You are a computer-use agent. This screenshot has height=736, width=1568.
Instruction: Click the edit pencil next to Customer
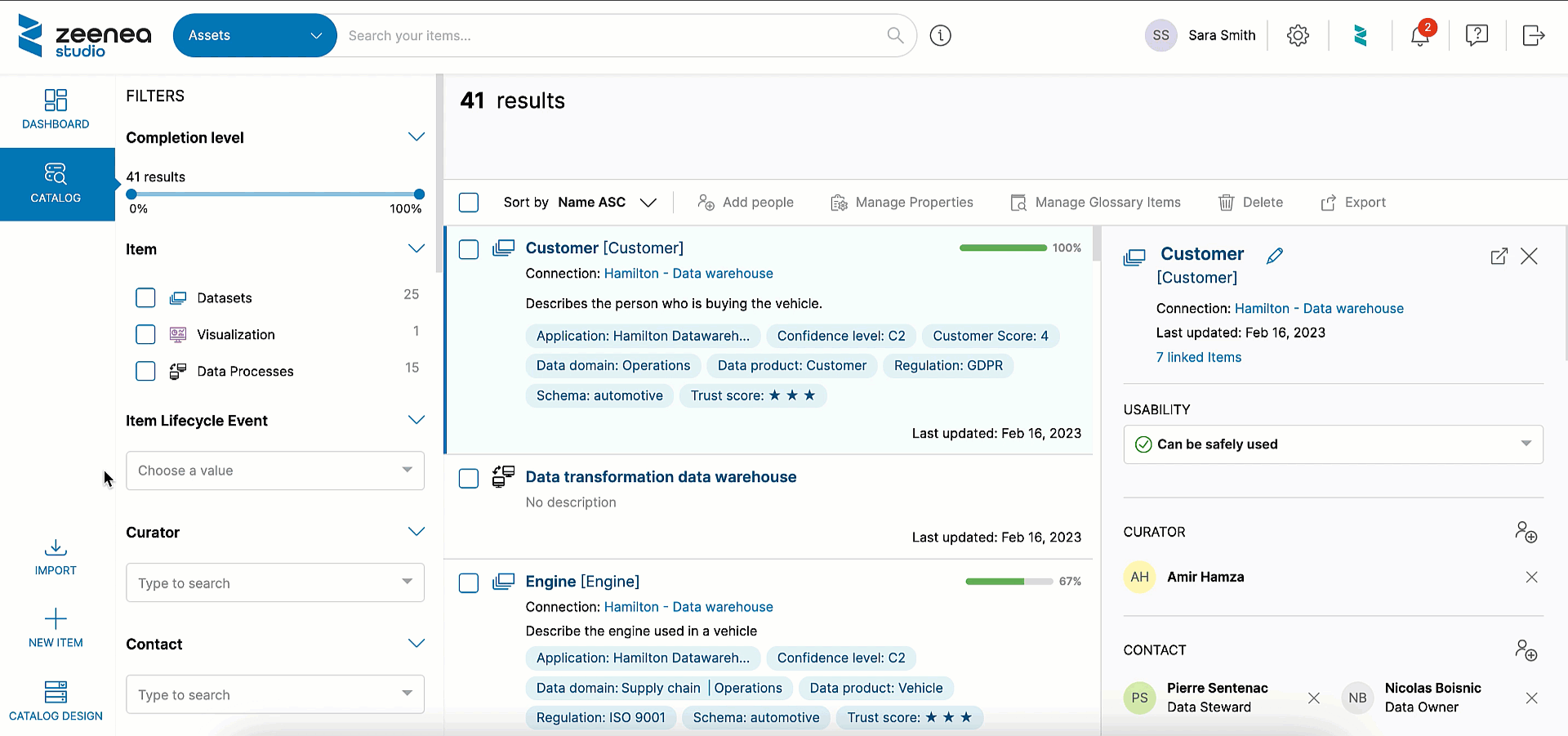[x=1275, y=256]
